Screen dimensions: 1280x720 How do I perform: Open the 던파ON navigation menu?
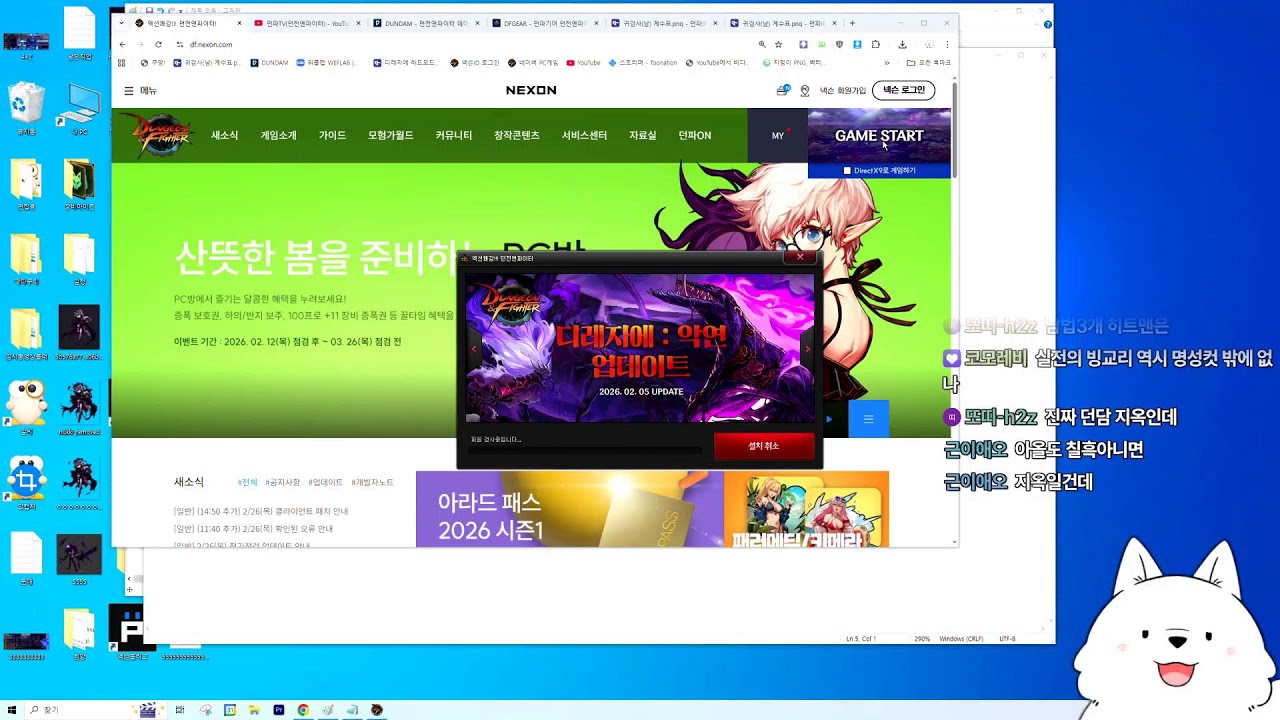695,136
